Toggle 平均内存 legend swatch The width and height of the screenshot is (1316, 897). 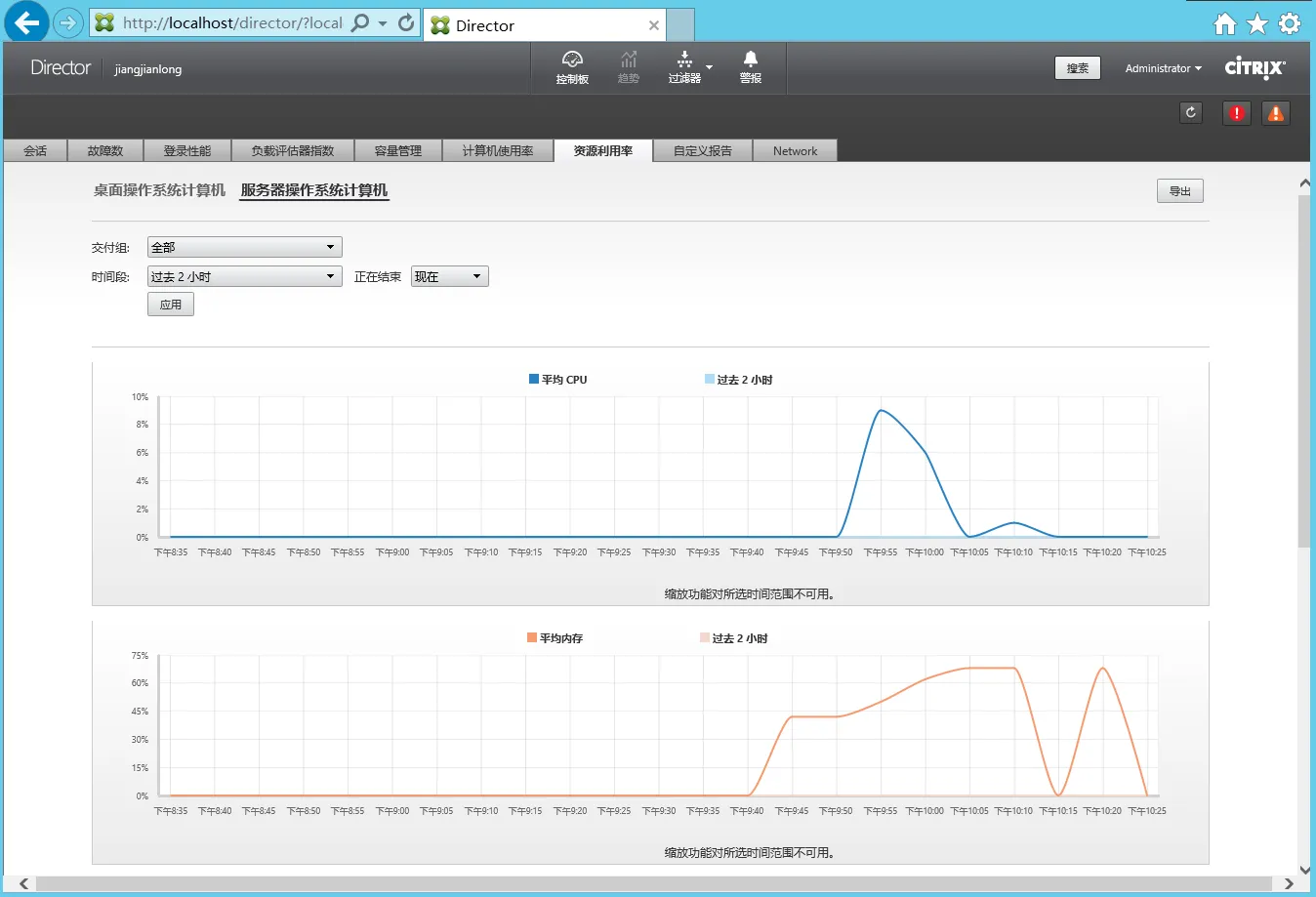pyautogui.click(x=532, y=637)
